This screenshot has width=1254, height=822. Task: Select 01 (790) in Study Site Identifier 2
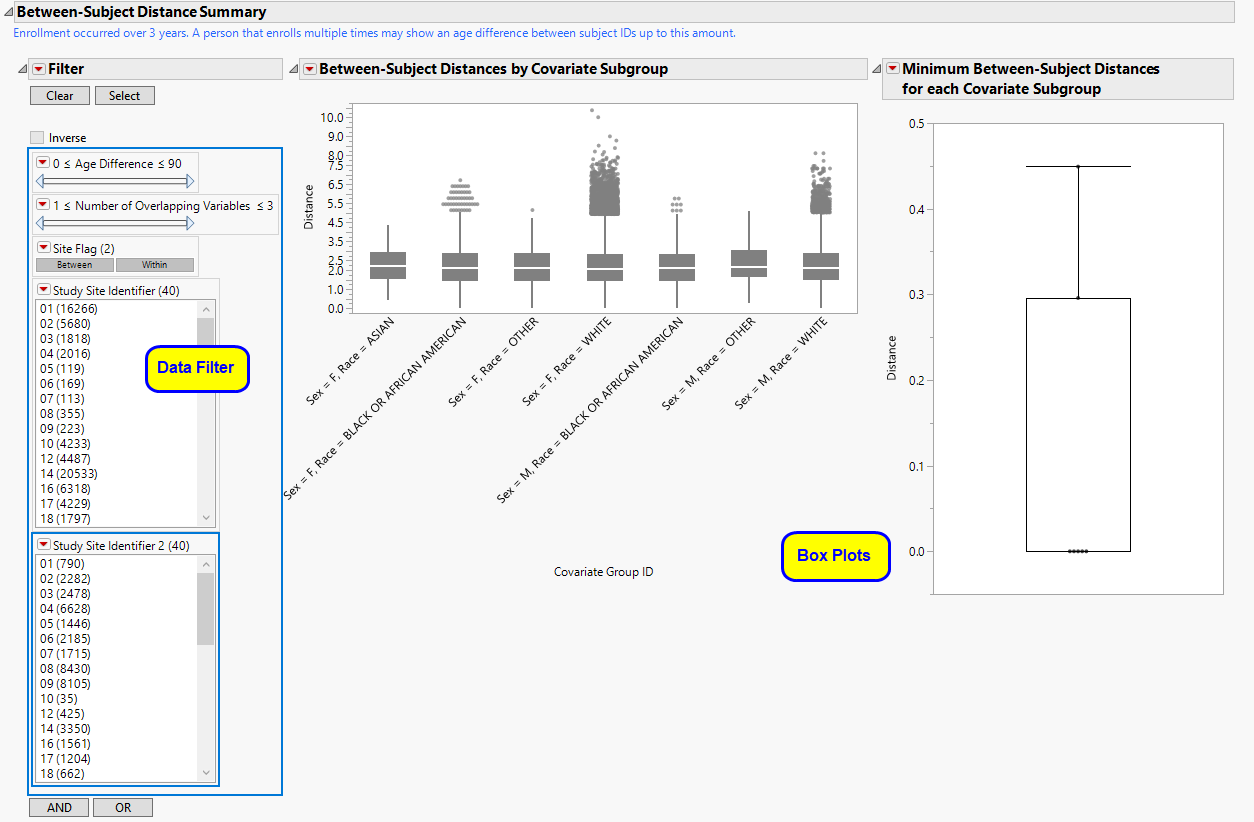(x=62, y=564)
